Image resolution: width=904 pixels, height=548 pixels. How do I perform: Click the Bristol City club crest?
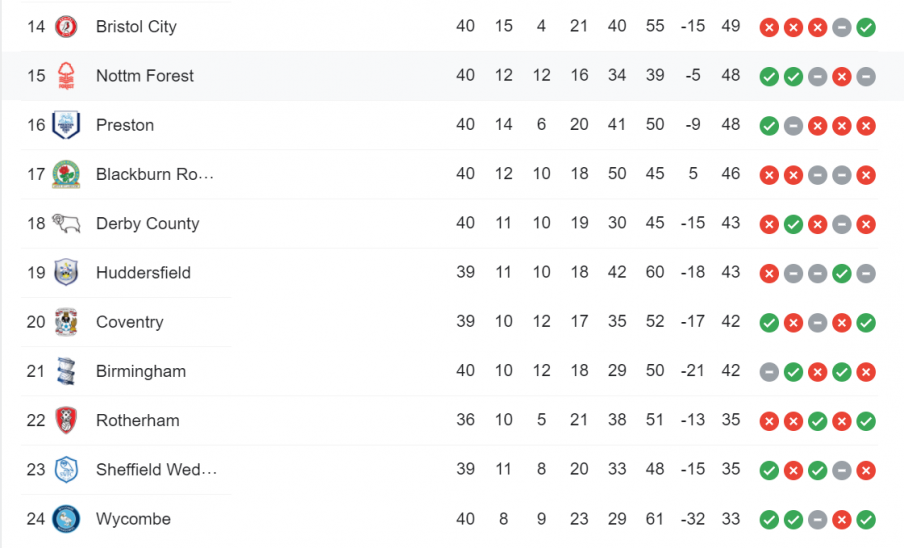tap(66, 27)
